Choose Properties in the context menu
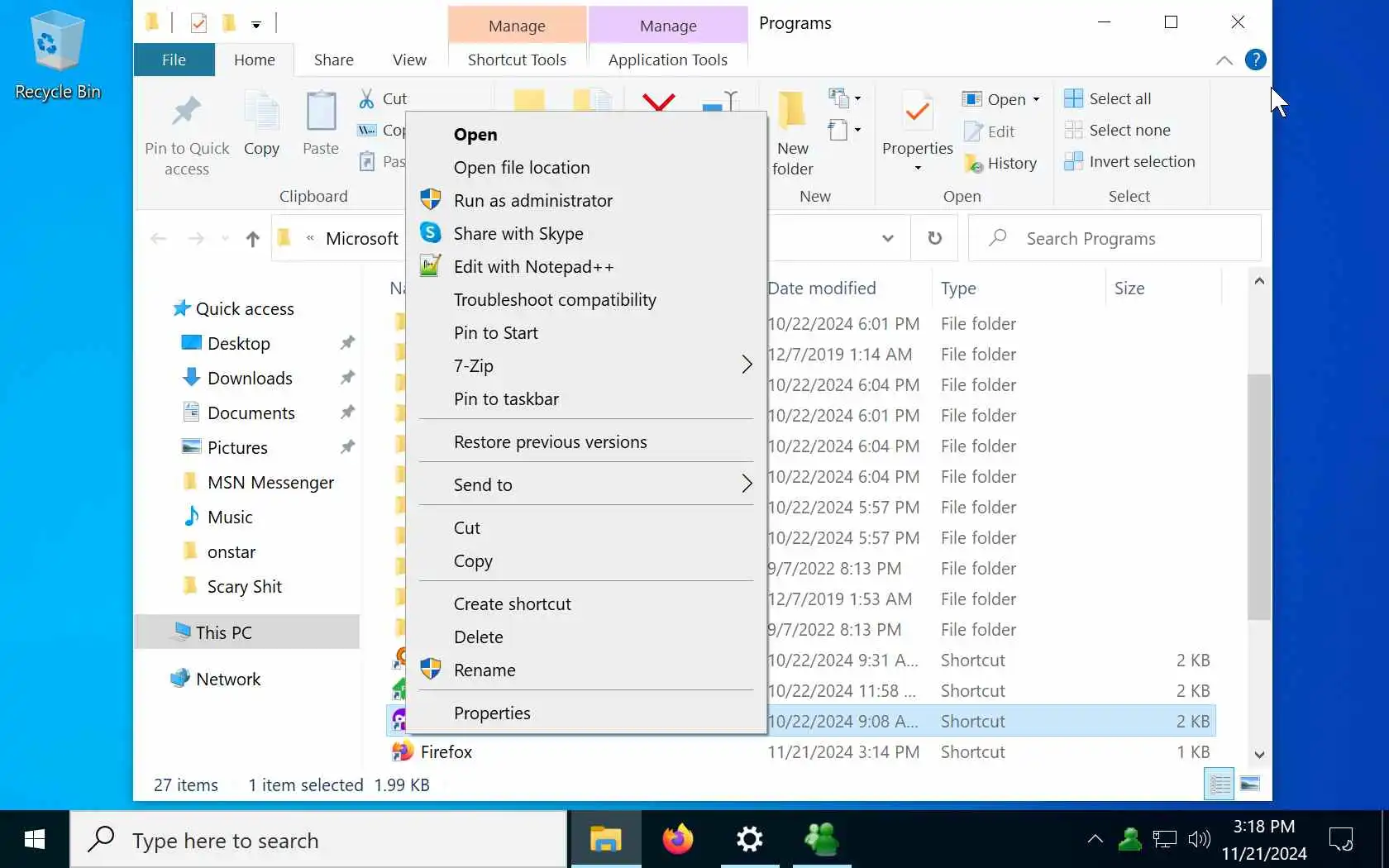 586,713
